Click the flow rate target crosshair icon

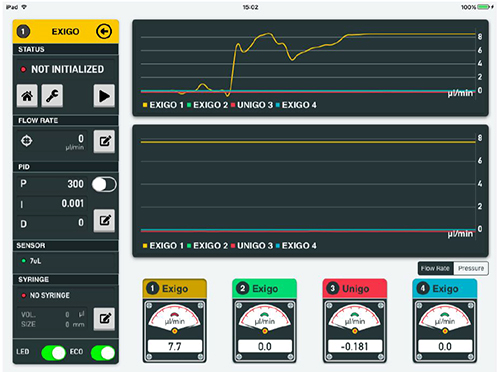point(27,141)
